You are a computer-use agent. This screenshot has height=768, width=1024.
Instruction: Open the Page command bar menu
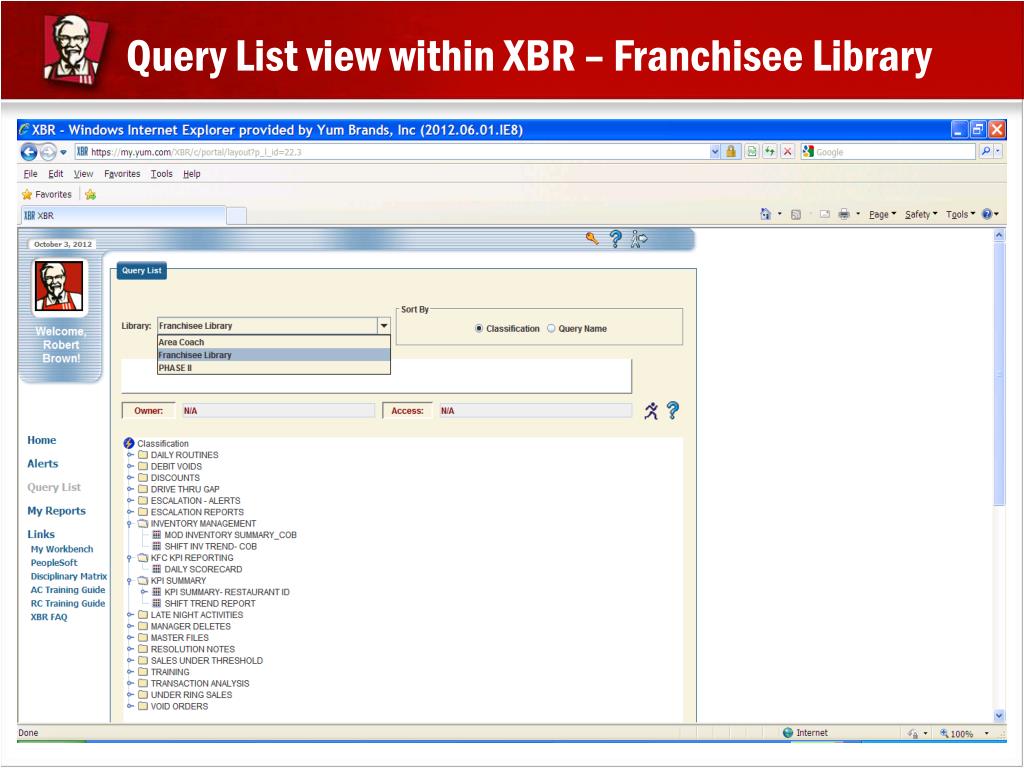[x=882, y=214]
